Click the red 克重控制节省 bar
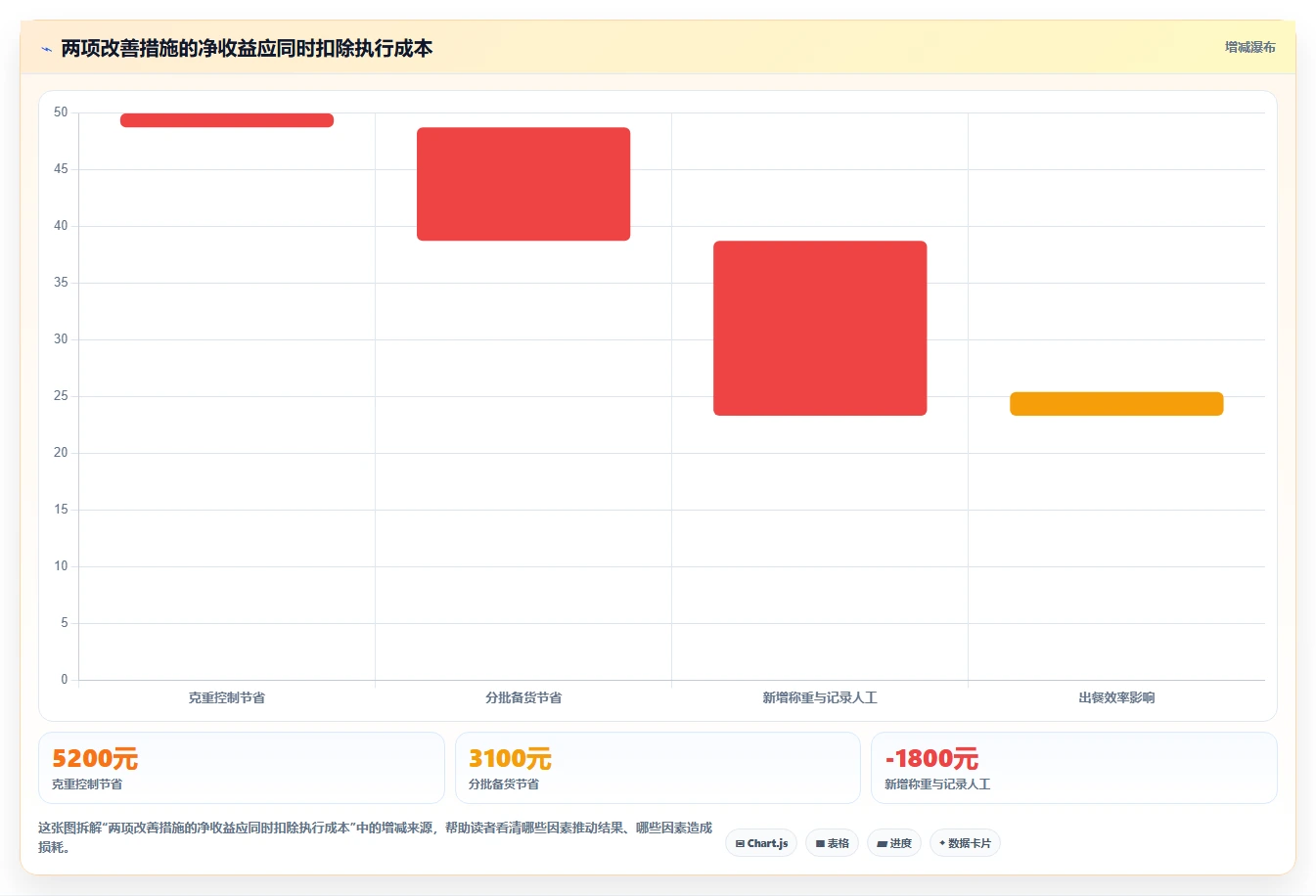The image size is (1316, 896). pyautogui.click(x=227, y=120)
